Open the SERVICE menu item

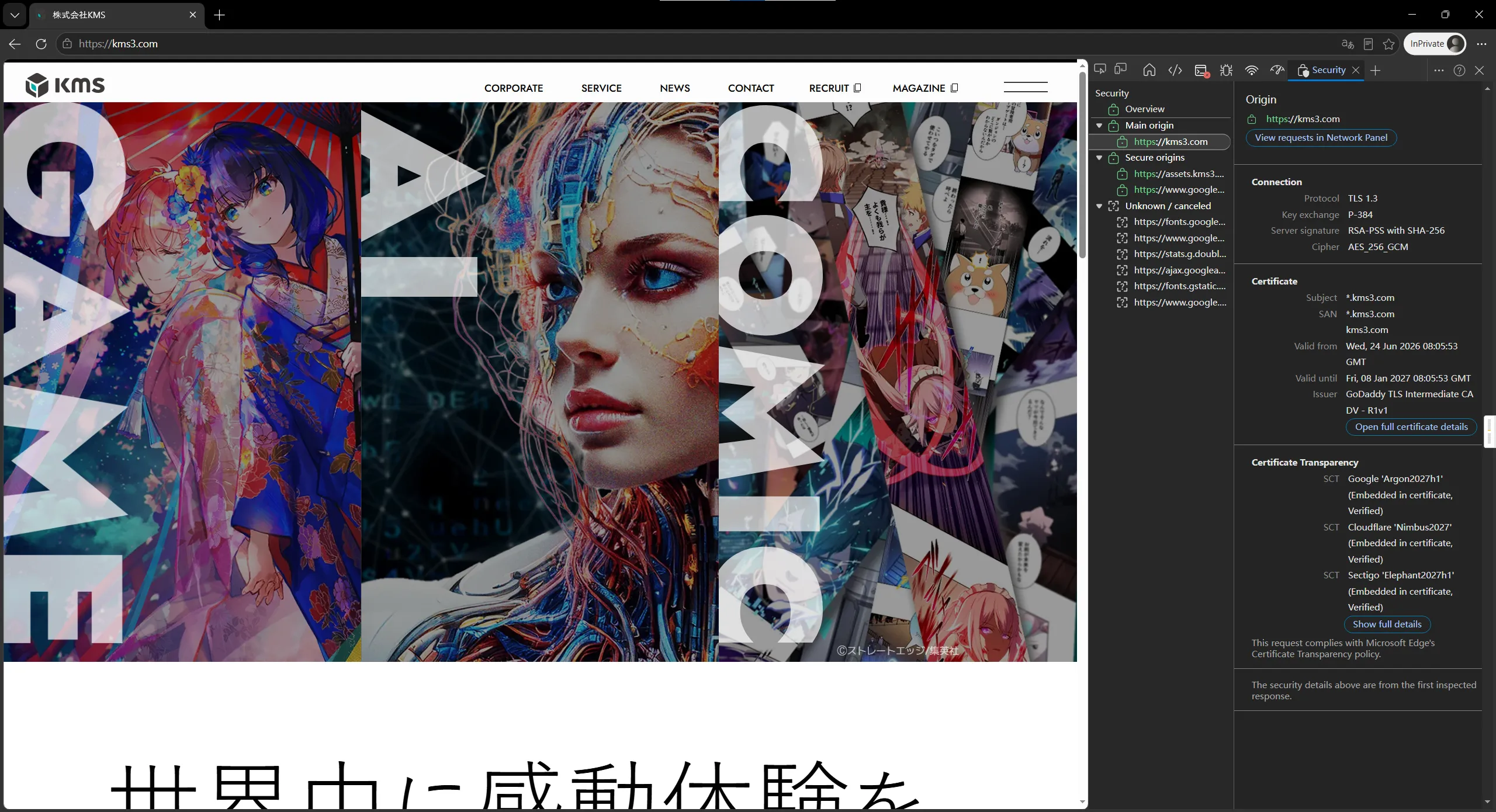pyautogui.click(x=601, y=88)
